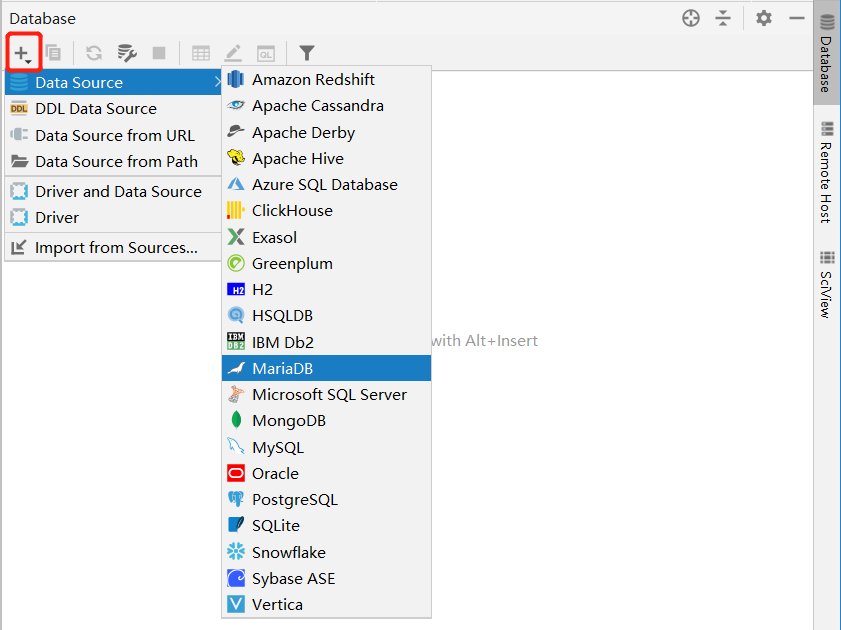Click the Filter funnel icon
Viewport: 841px width, 630px height.
(x=306, y=53)
